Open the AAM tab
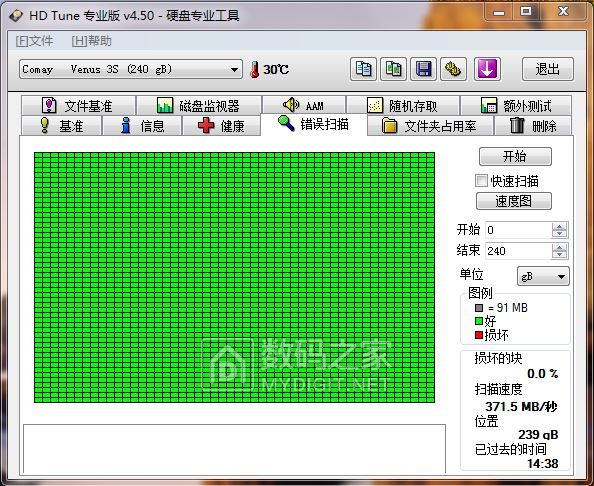 click(304, 105)
